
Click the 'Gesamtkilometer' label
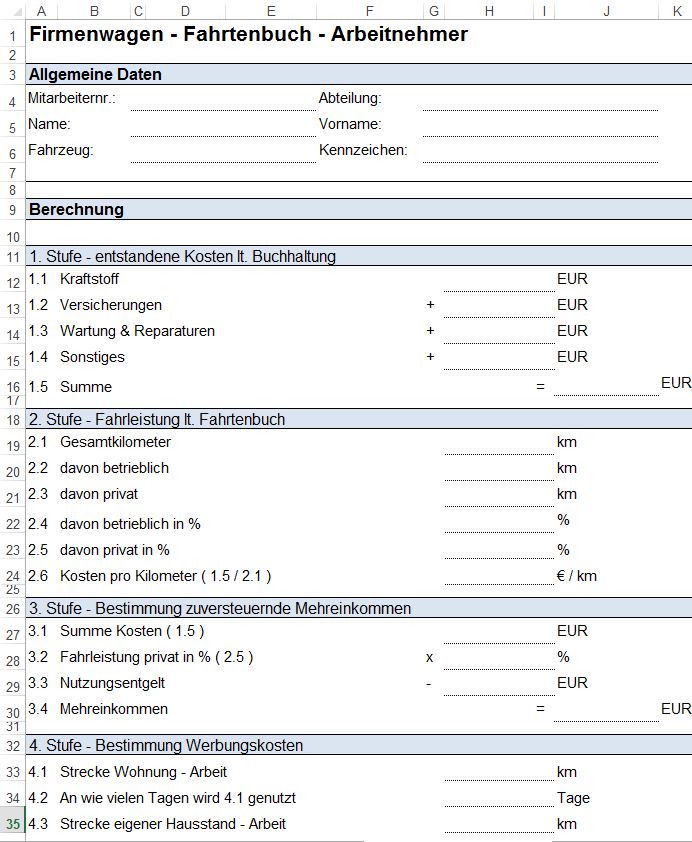pos(115,442)
